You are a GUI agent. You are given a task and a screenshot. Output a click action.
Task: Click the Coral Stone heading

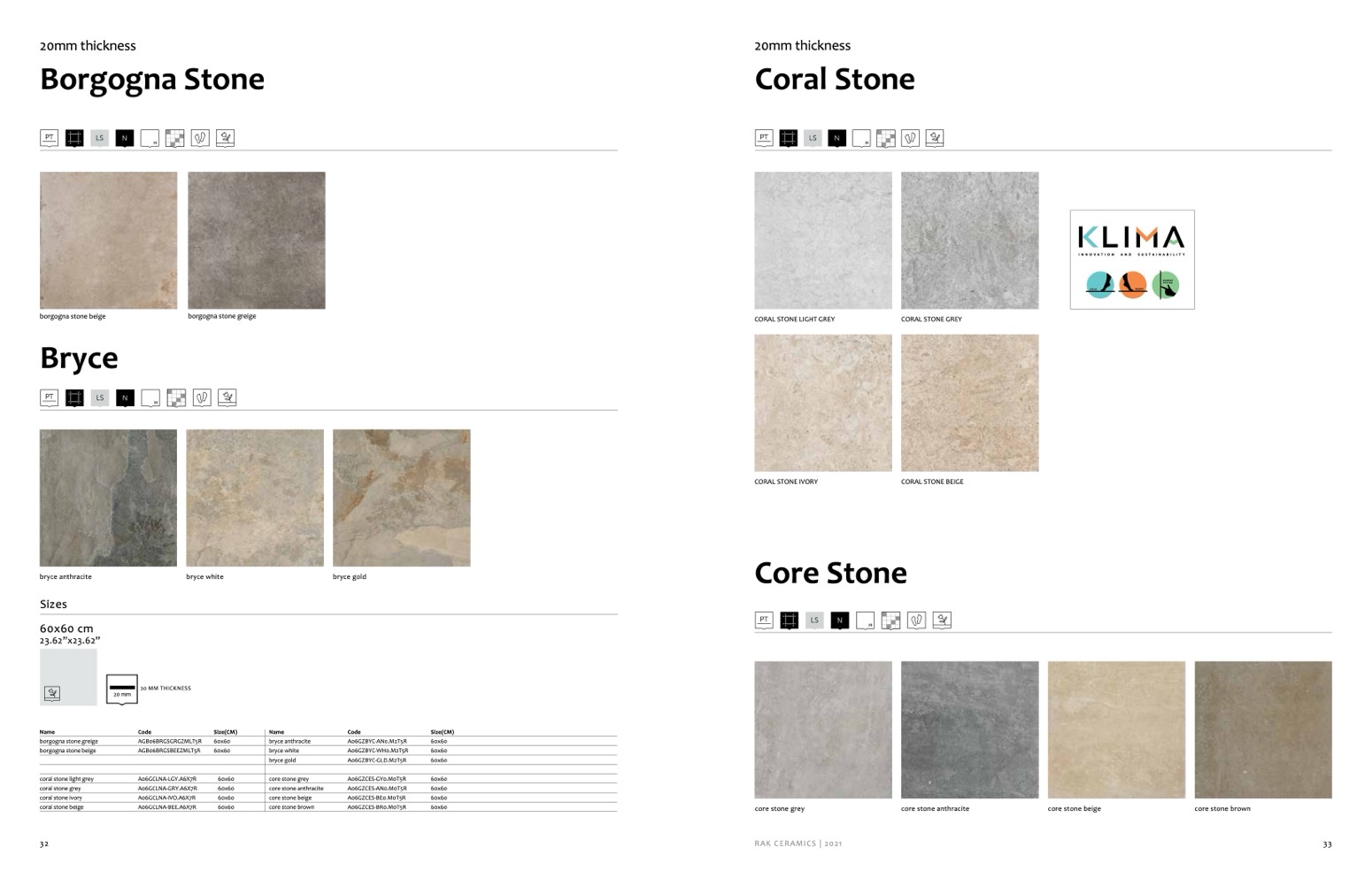tap(834, 80)
